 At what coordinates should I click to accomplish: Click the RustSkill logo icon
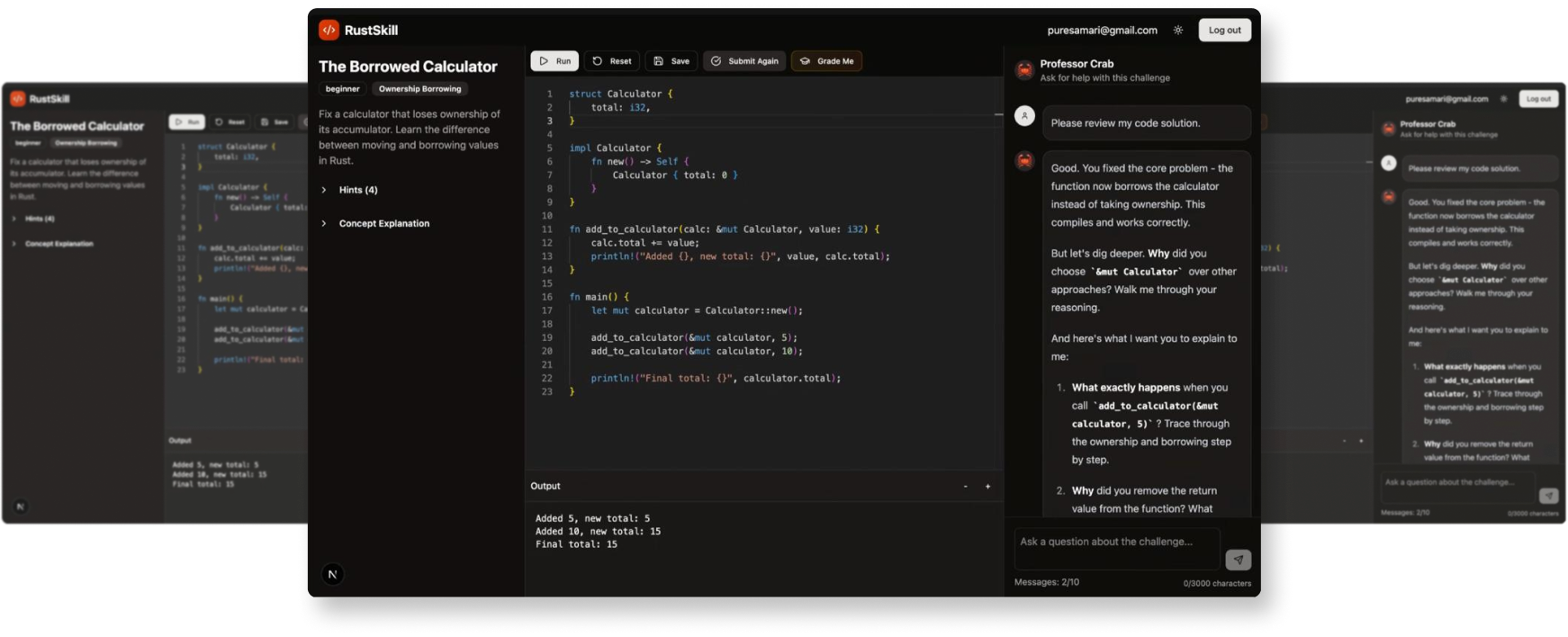point(329,30)
